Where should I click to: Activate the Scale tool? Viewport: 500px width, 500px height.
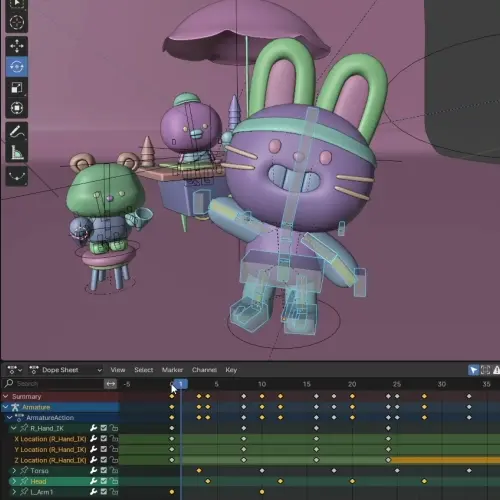pyautogui.click(x=17, y=87)
